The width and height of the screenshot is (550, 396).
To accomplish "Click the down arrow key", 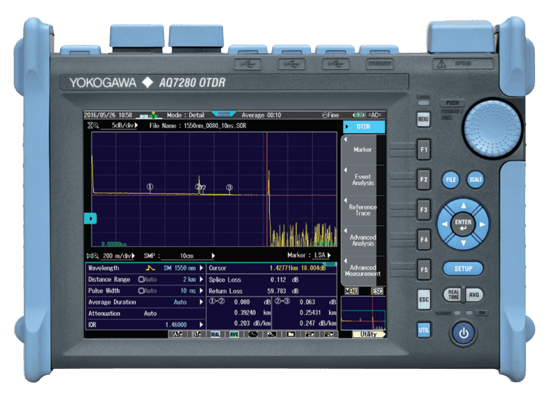I will point(463,243).
